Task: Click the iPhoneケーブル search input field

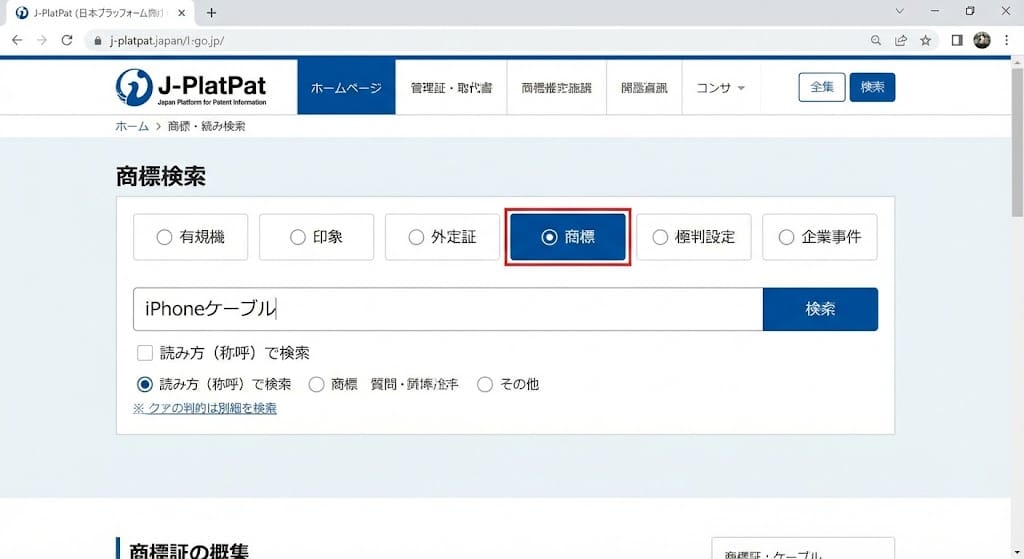Action: click(448, 309)
